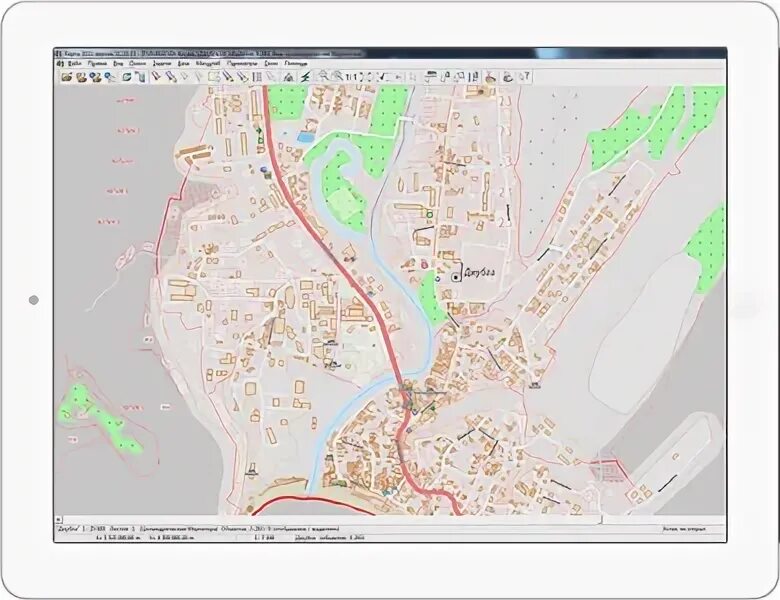Open the Помощь menu

tap(296, 64)
